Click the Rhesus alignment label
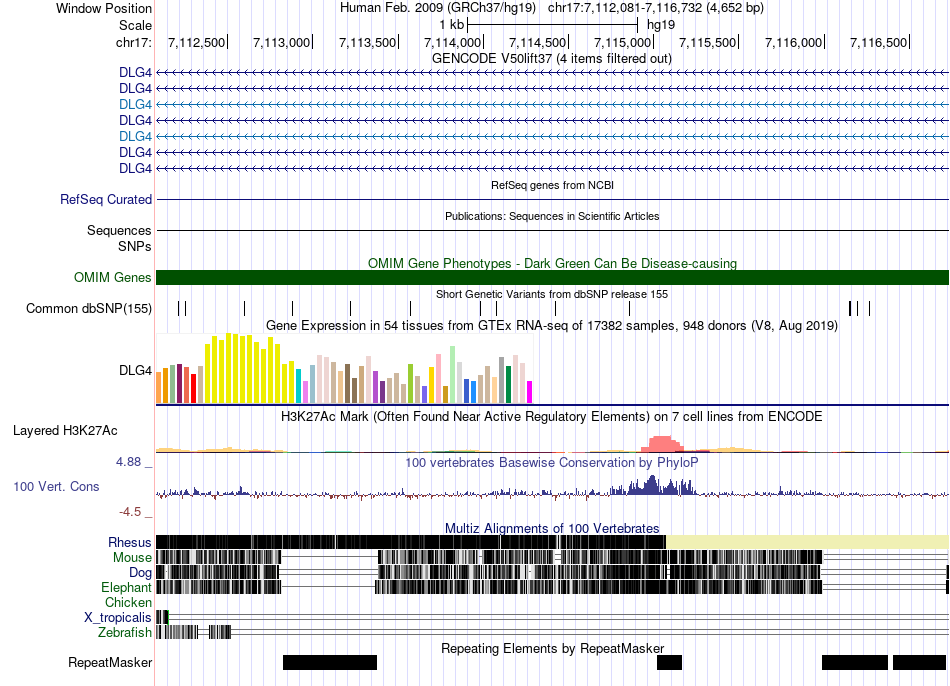 click(x=130, y=542)
